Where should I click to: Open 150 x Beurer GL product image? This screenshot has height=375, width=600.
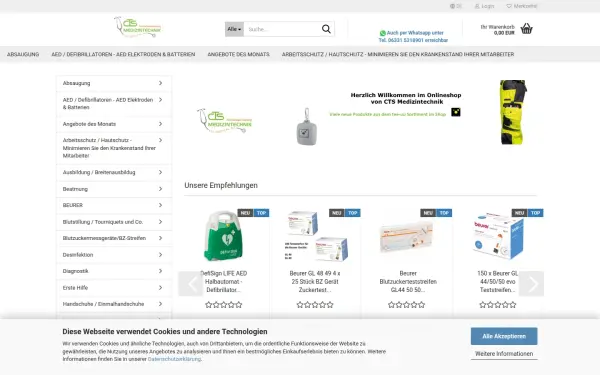click(x=498, y=236)
